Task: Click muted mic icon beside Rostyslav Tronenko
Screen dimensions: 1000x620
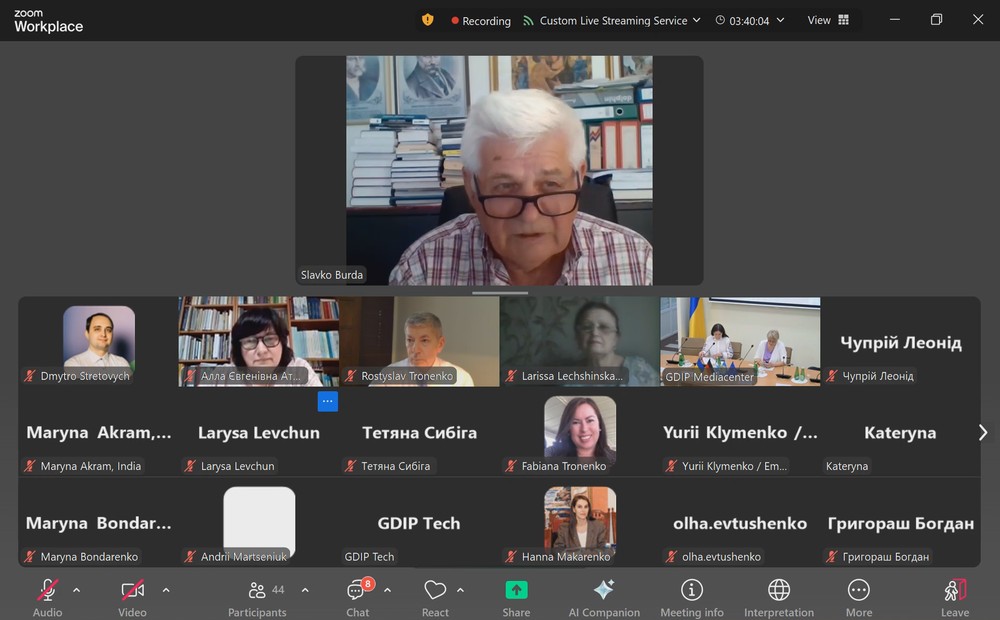Action: tap(351, 376)
